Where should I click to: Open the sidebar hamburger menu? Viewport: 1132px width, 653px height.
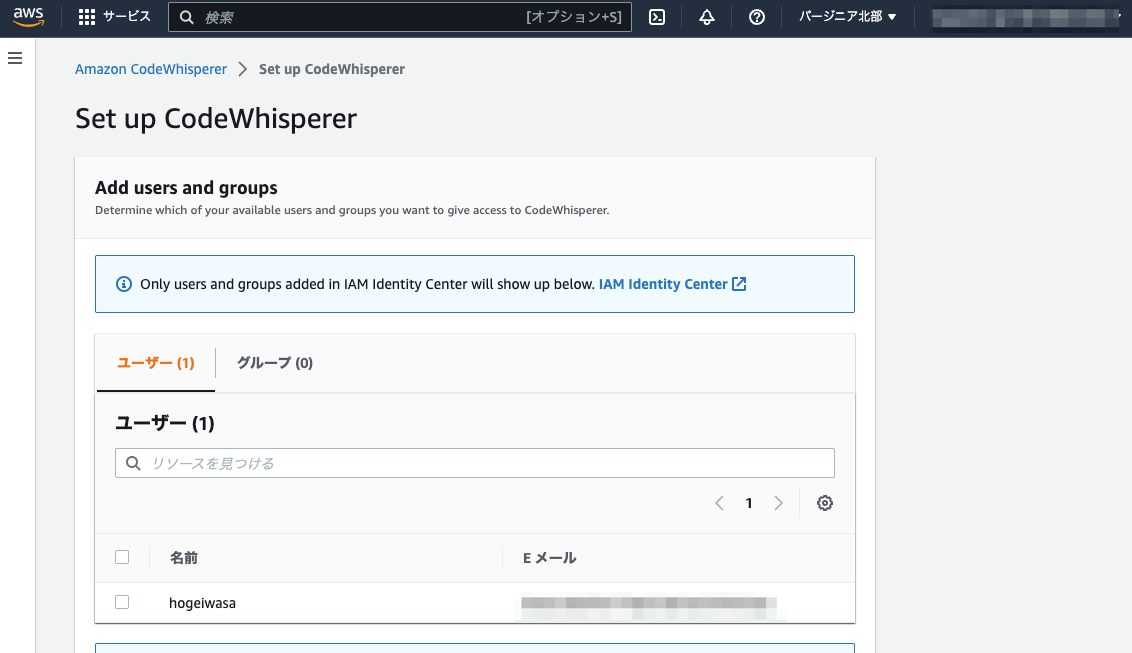(x=14, y=58)
